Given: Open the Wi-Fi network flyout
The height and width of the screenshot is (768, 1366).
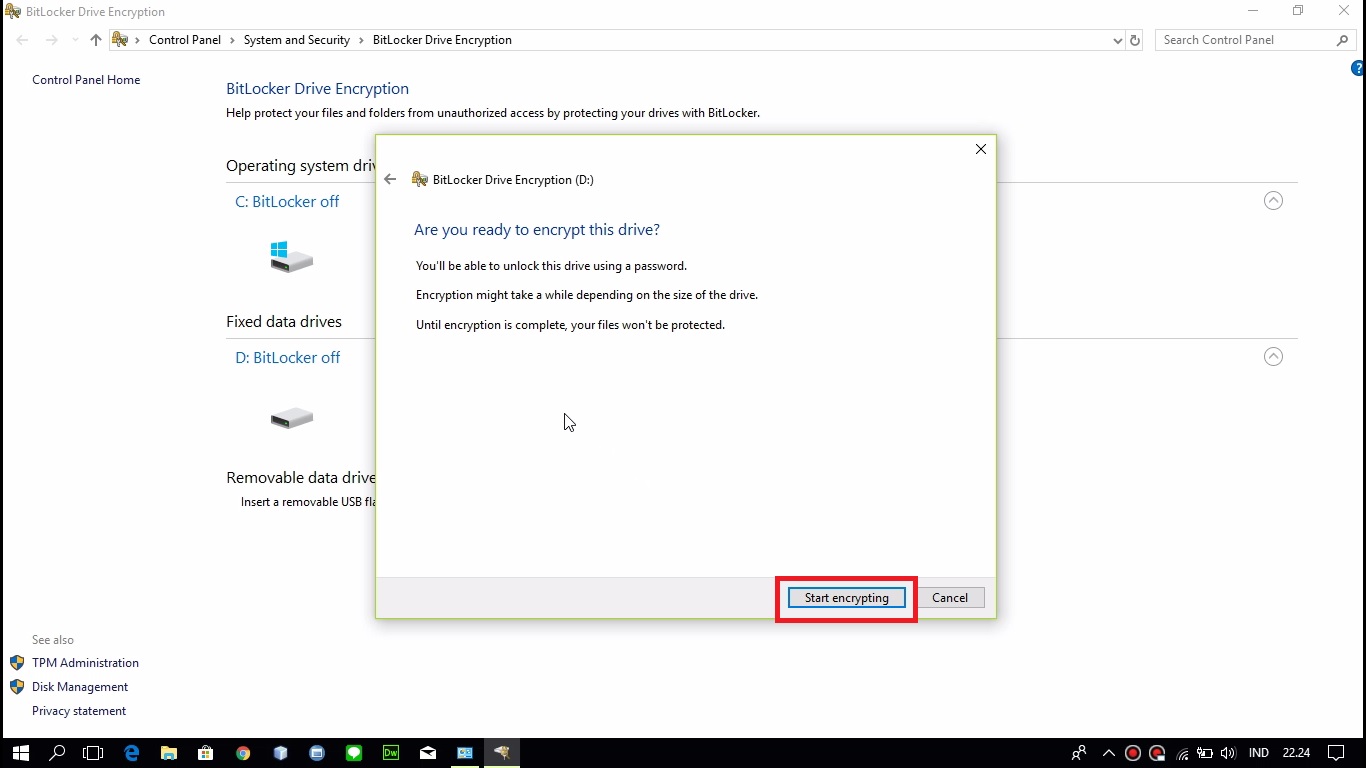Looking at the screenshot, I should (x=1182, y=753).
